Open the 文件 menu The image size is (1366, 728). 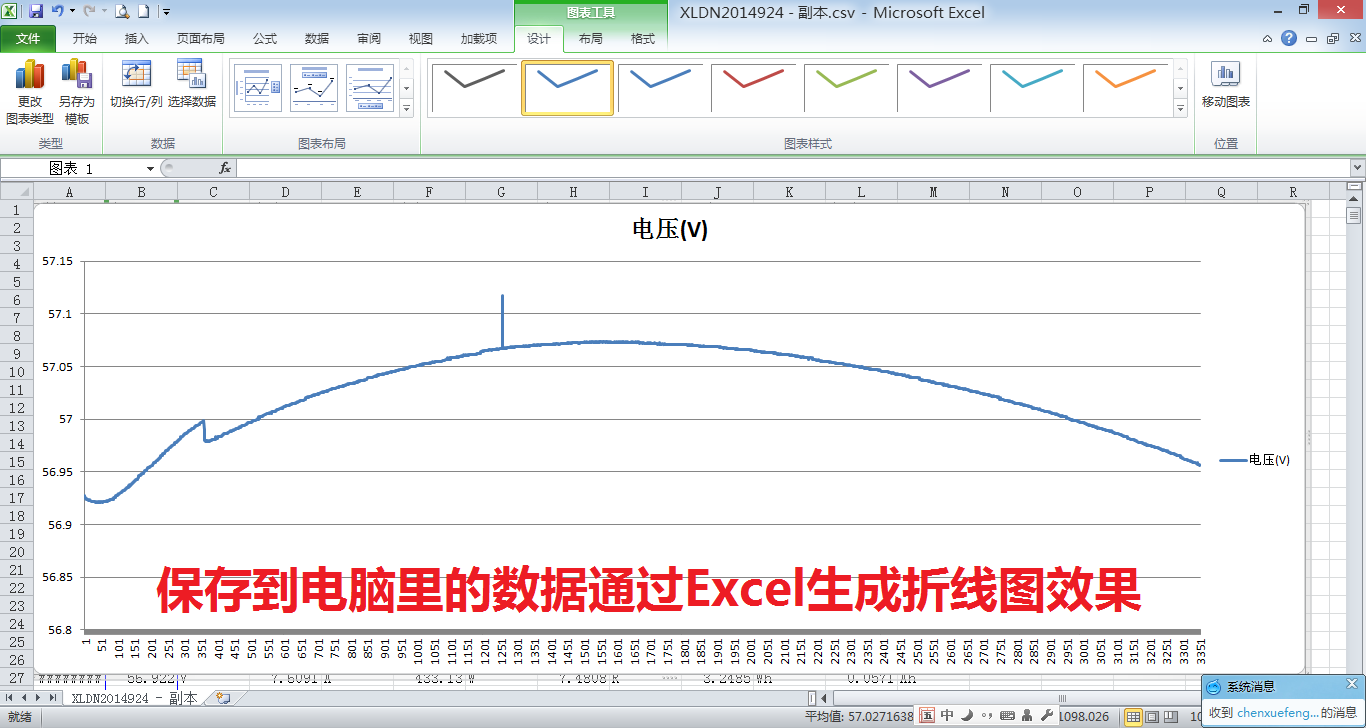28,39
